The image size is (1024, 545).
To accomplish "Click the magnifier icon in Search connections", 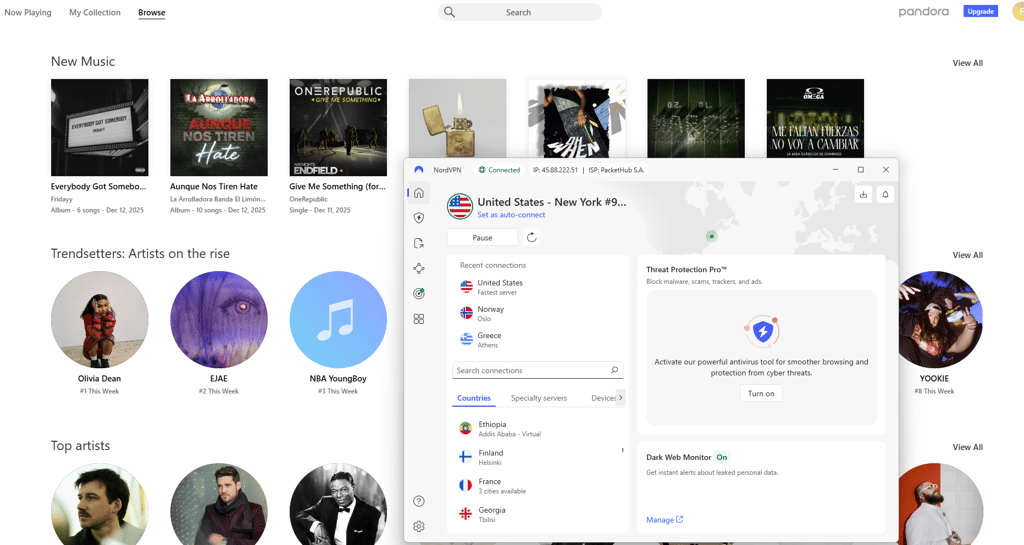I will (614, 370).
